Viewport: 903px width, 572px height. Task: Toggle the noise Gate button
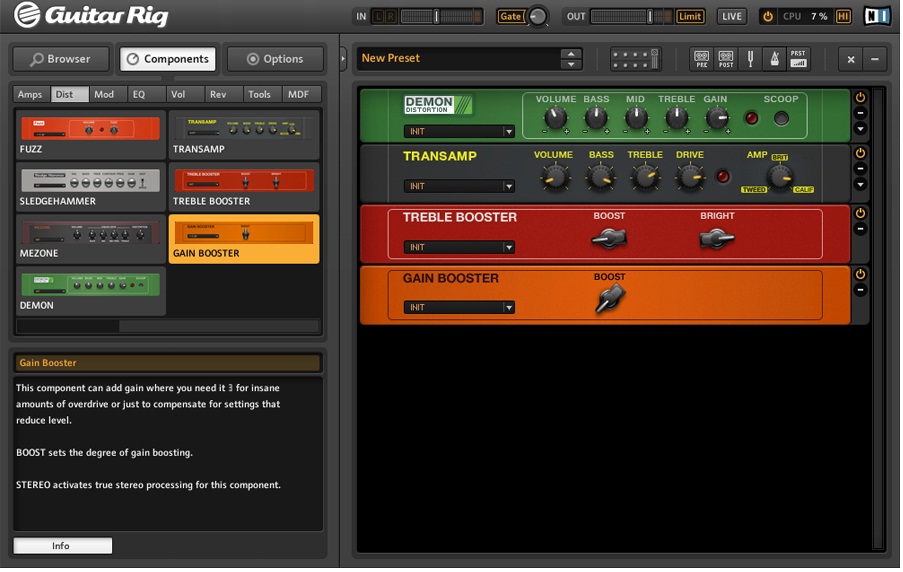pyautogui.click(x=510, y=16)
